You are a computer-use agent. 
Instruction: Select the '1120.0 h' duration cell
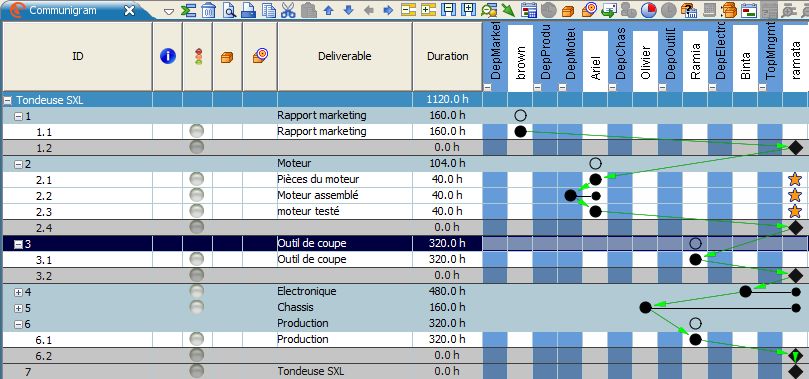click(x=447, y=100)
